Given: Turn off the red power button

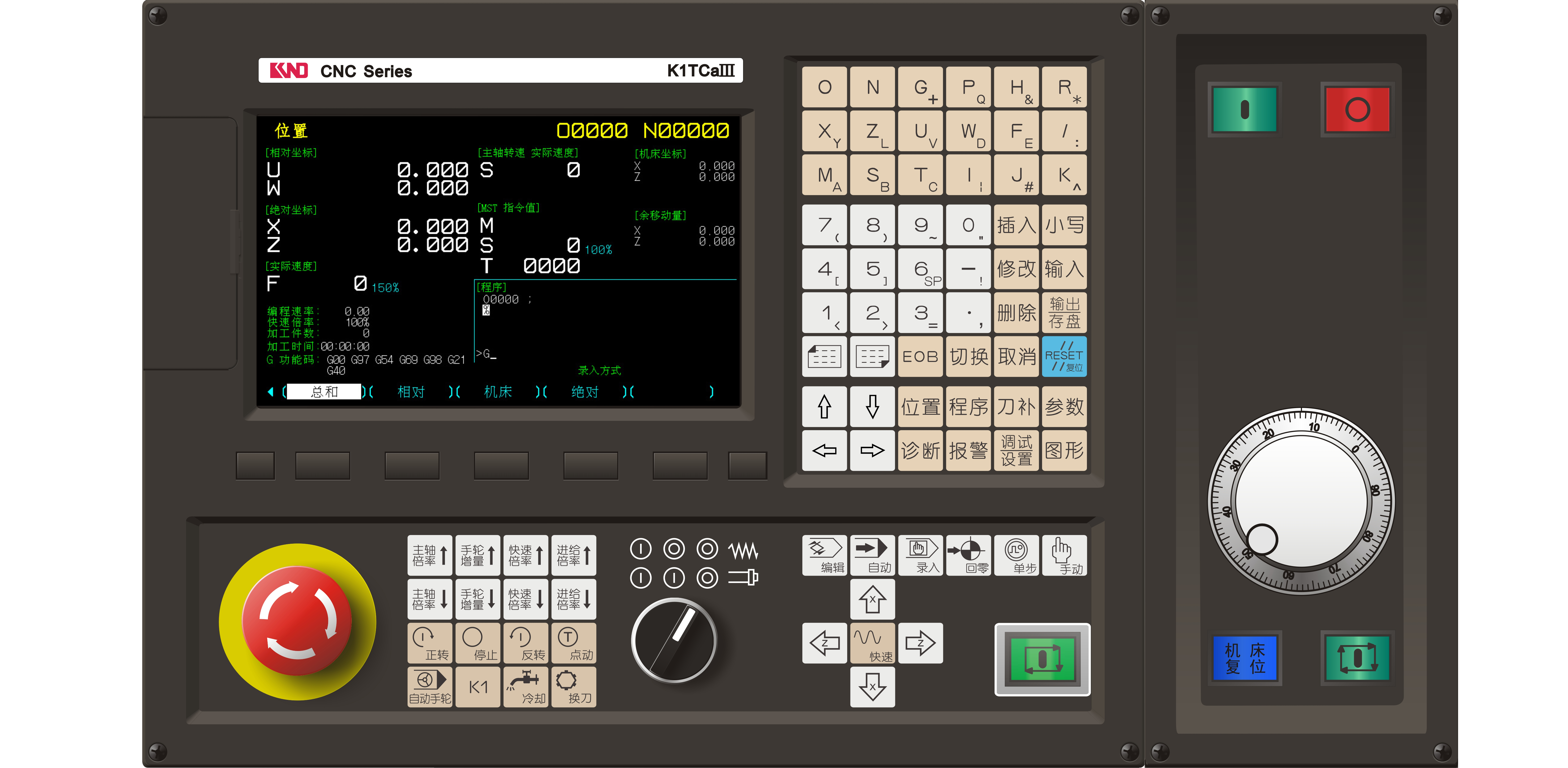Looking at the screenshot, I should tap(1357, 110).
